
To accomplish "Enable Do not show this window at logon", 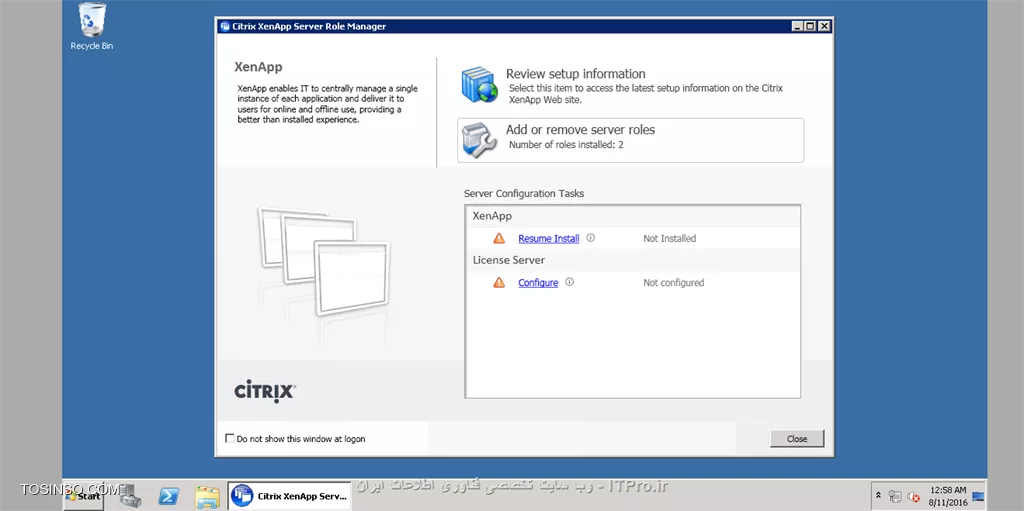I will point(229,438).
